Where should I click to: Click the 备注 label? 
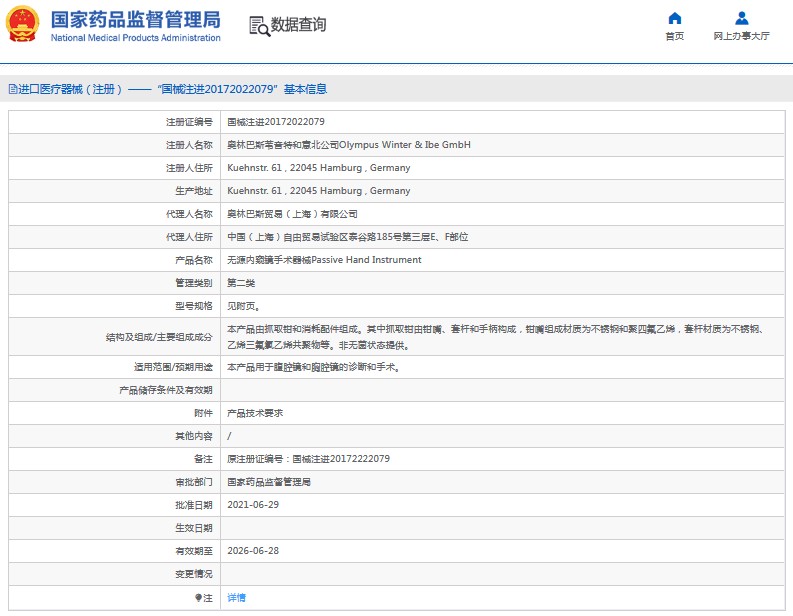tap(203, 459)
